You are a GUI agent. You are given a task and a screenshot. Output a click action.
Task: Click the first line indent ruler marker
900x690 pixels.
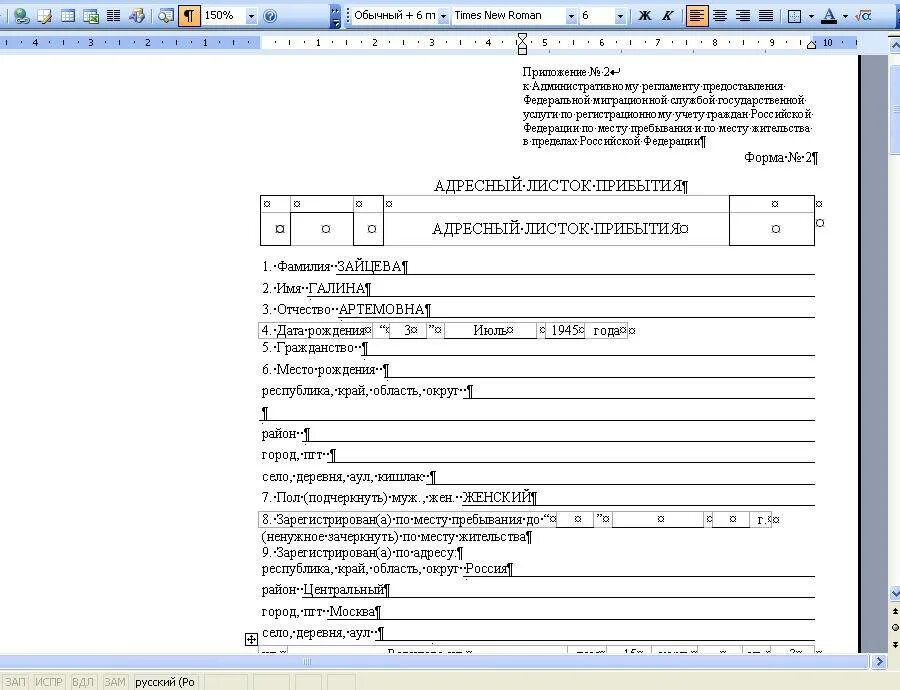click(522, 38)
